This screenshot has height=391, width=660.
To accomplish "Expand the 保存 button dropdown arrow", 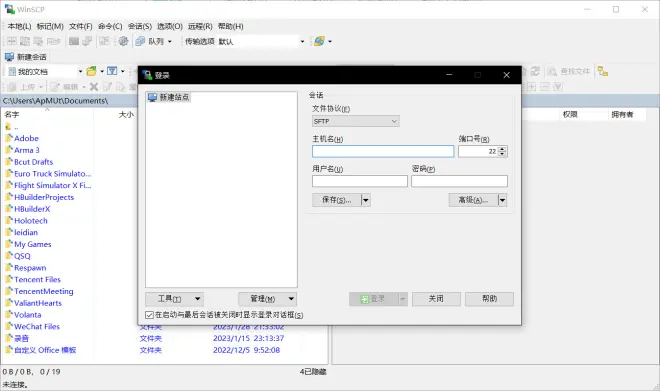I will 366,200.
